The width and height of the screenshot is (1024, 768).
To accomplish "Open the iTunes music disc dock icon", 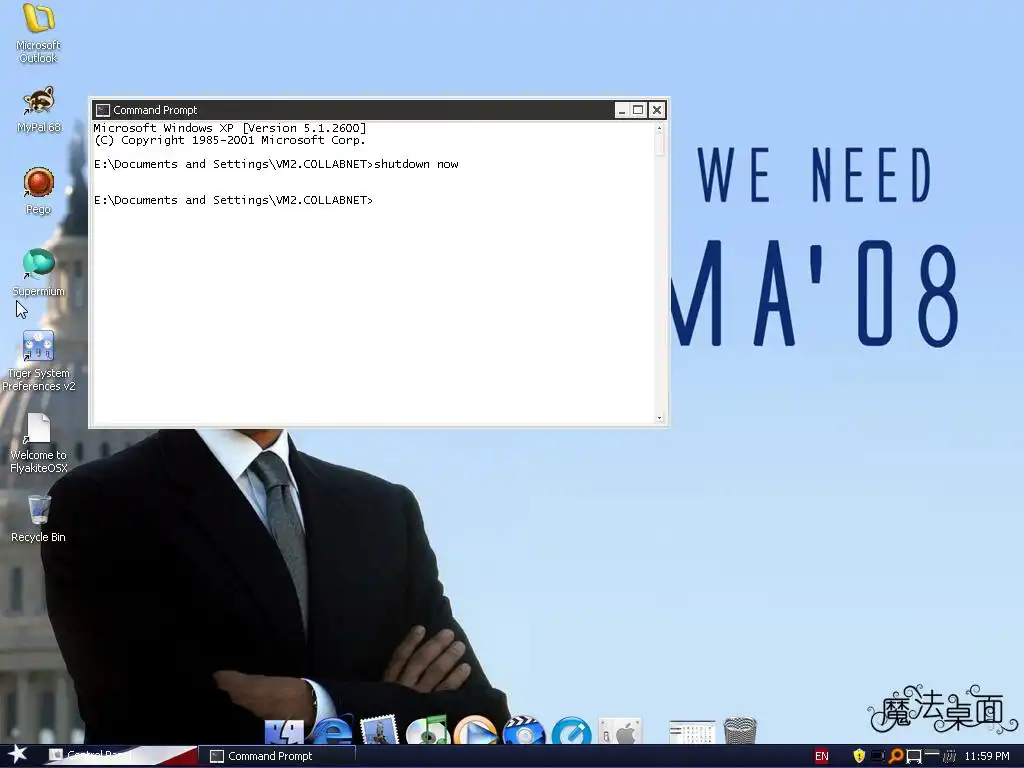I will point(427,730).
